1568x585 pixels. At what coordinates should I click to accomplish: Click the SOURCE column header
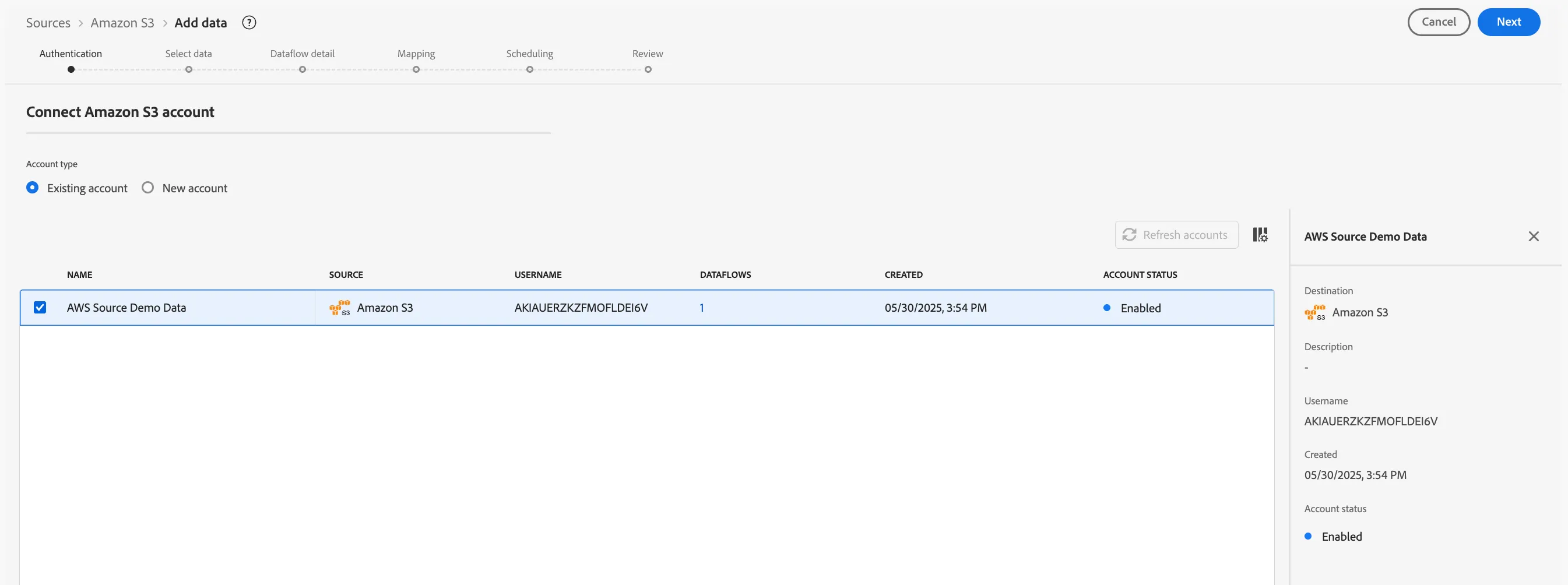pyautogui.click(x=346, y=274)
